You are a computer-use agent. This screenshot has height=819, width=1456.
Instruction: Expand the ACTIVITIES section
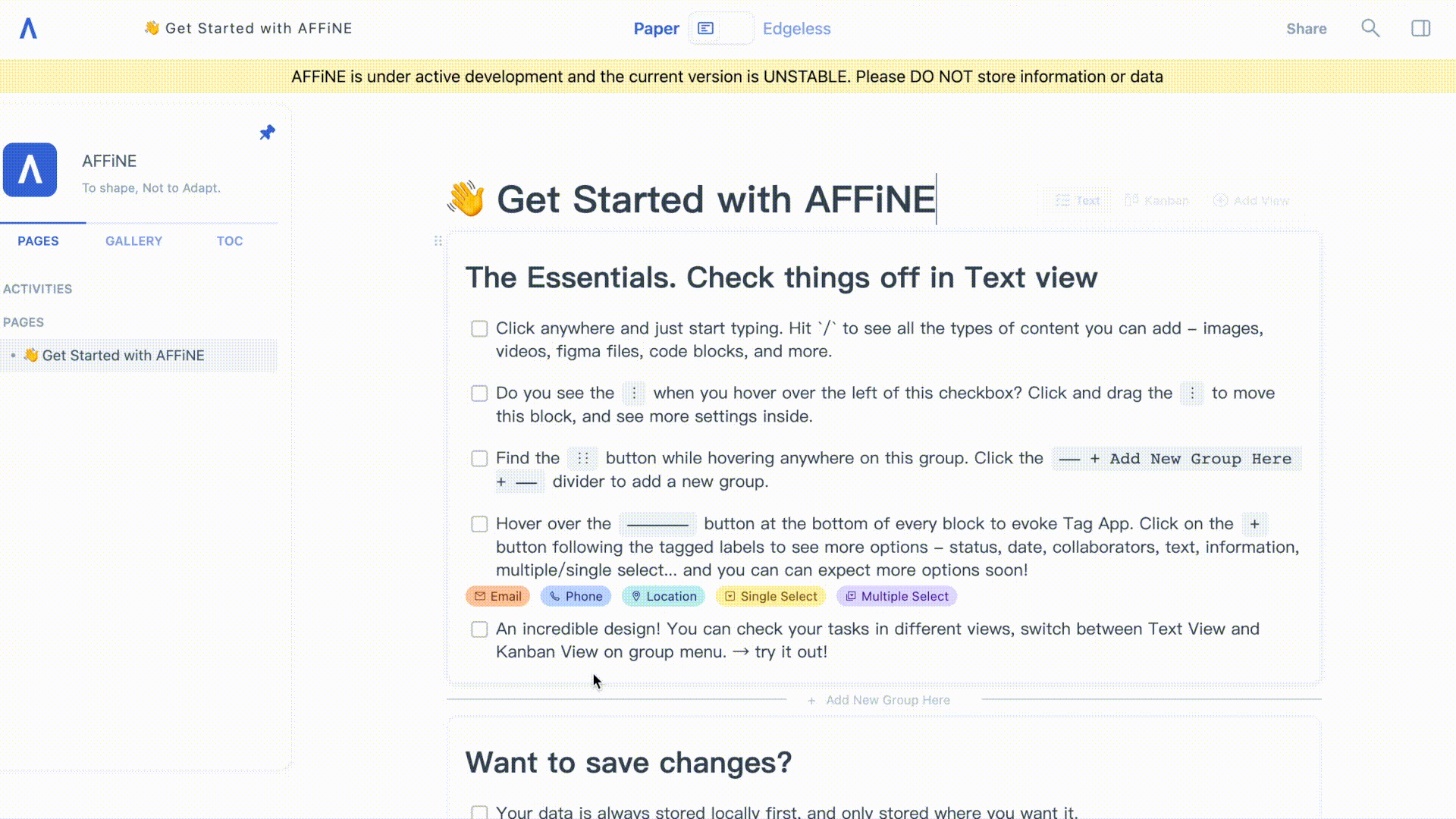point(37,289)
